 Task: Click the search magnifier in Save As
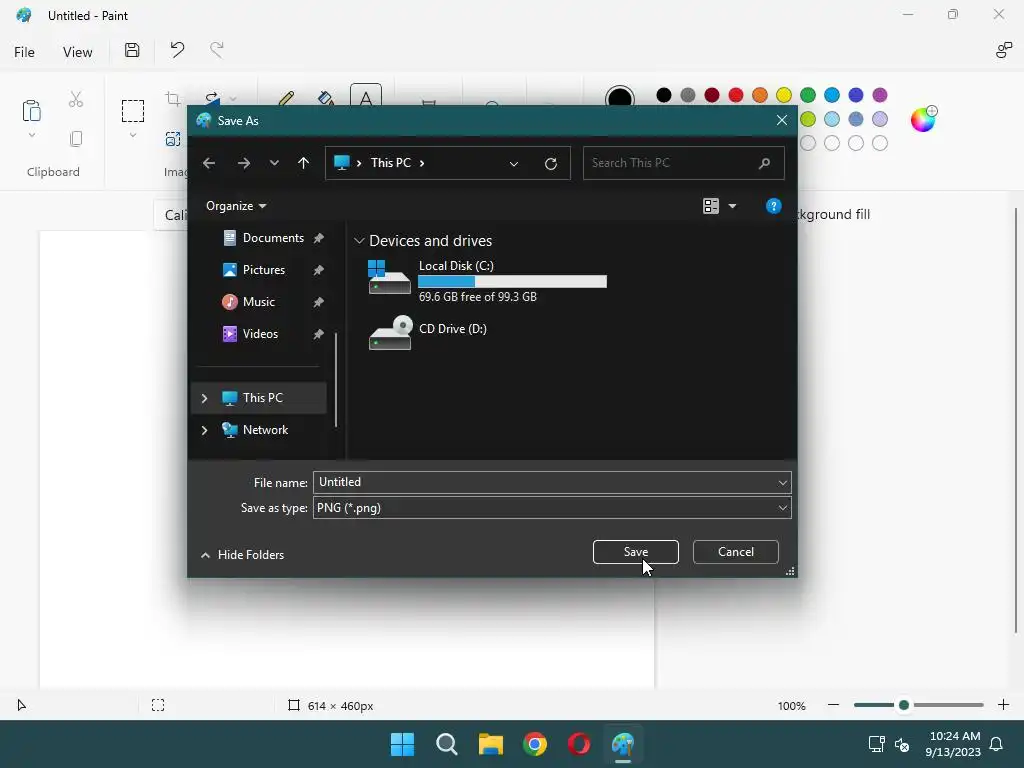click(x=764, y=163)
